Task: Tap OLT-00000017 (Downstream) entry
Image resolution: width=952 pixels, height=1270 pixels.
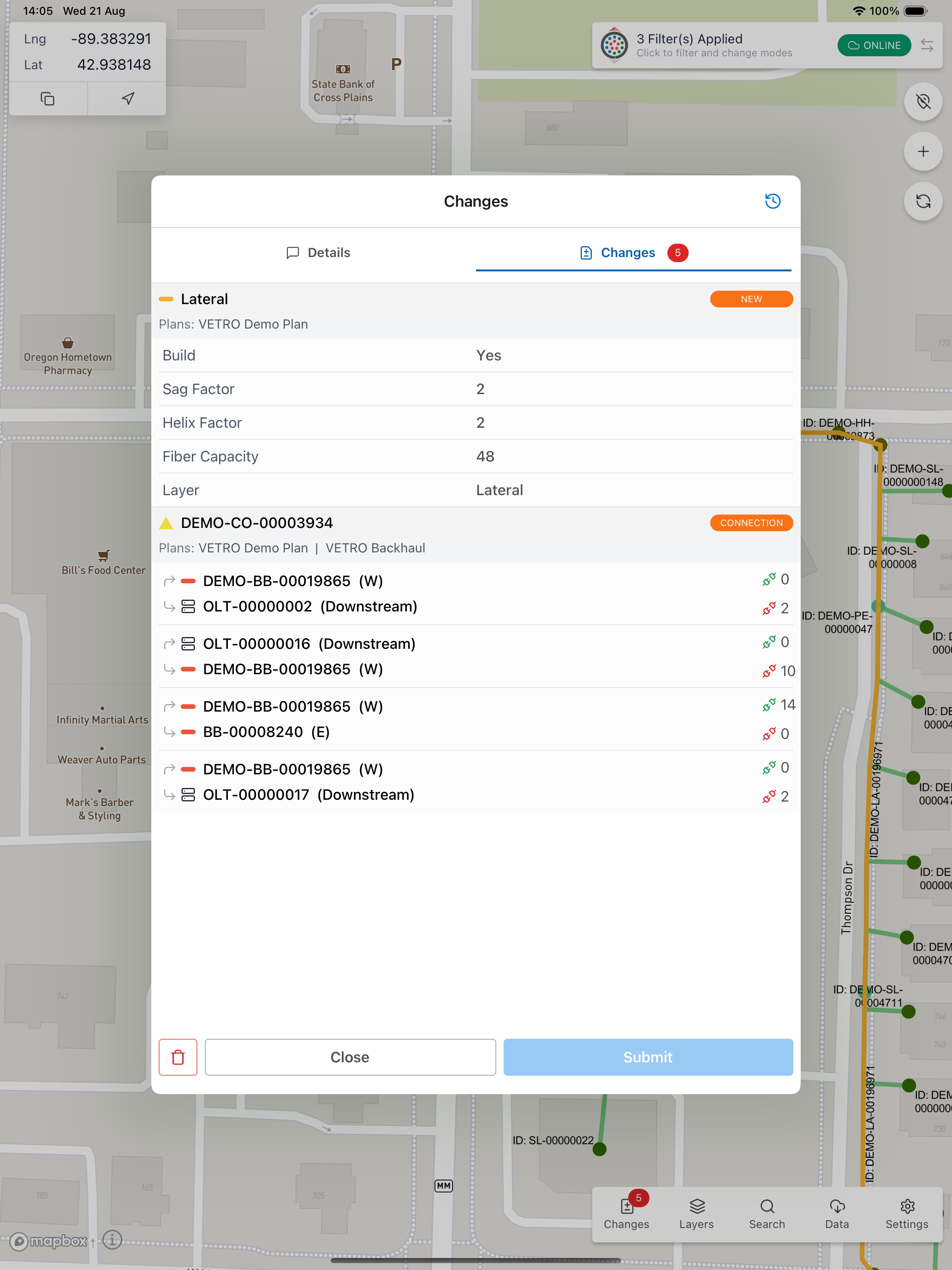Action: click(308, 795)
